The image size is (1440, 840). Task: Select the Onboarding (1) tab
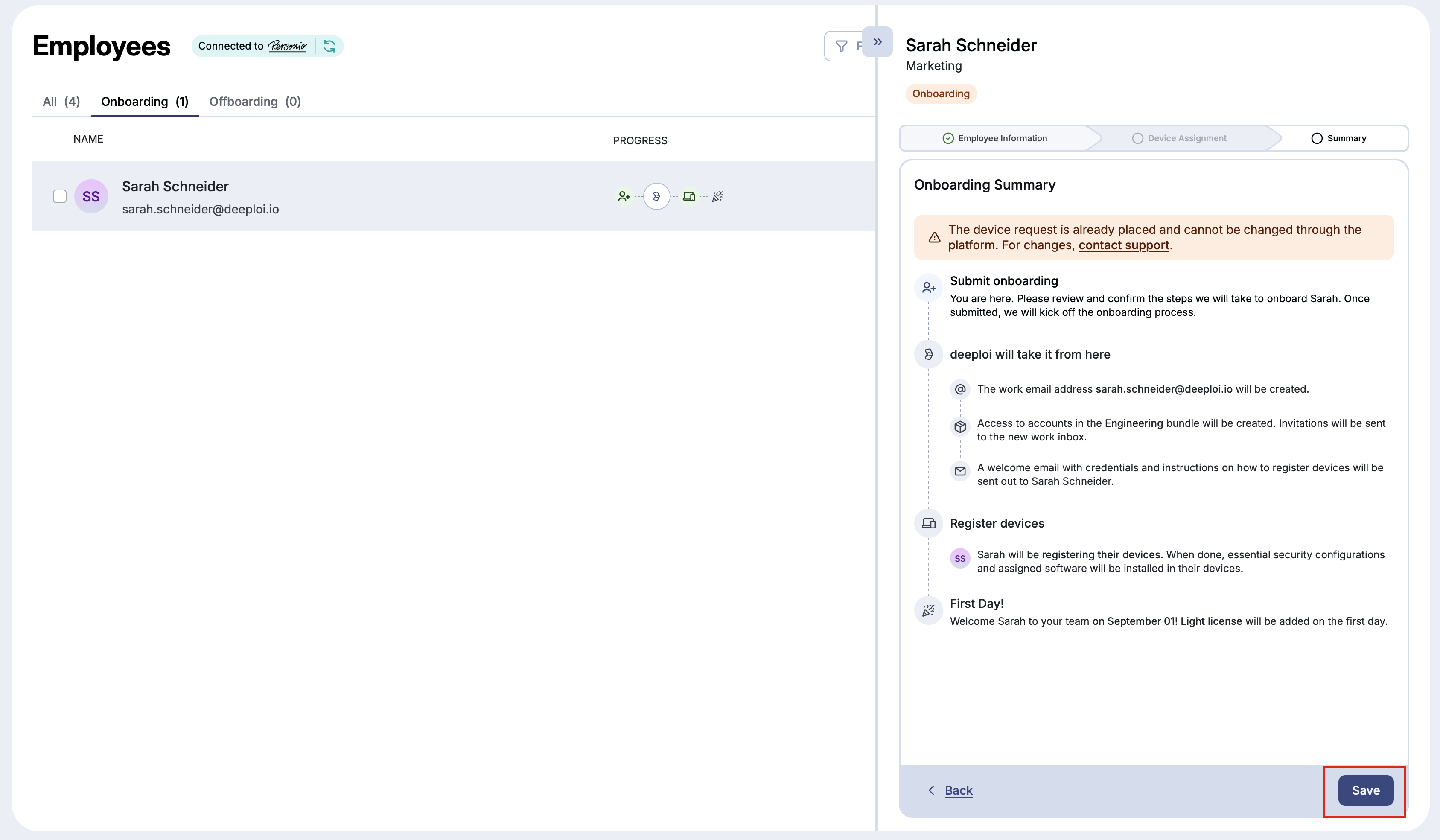145,102
